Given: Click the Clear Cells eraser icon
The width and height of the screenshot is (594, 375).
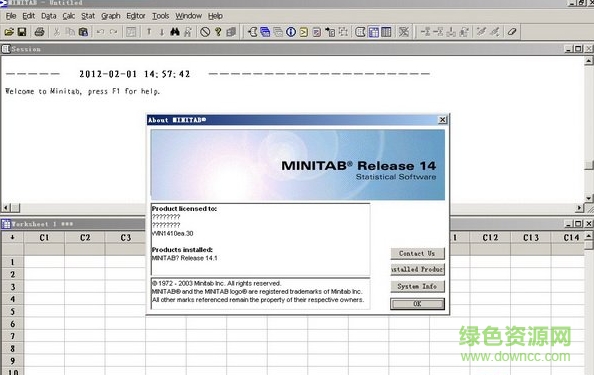Looking at the screenshot, I should 512,32.
